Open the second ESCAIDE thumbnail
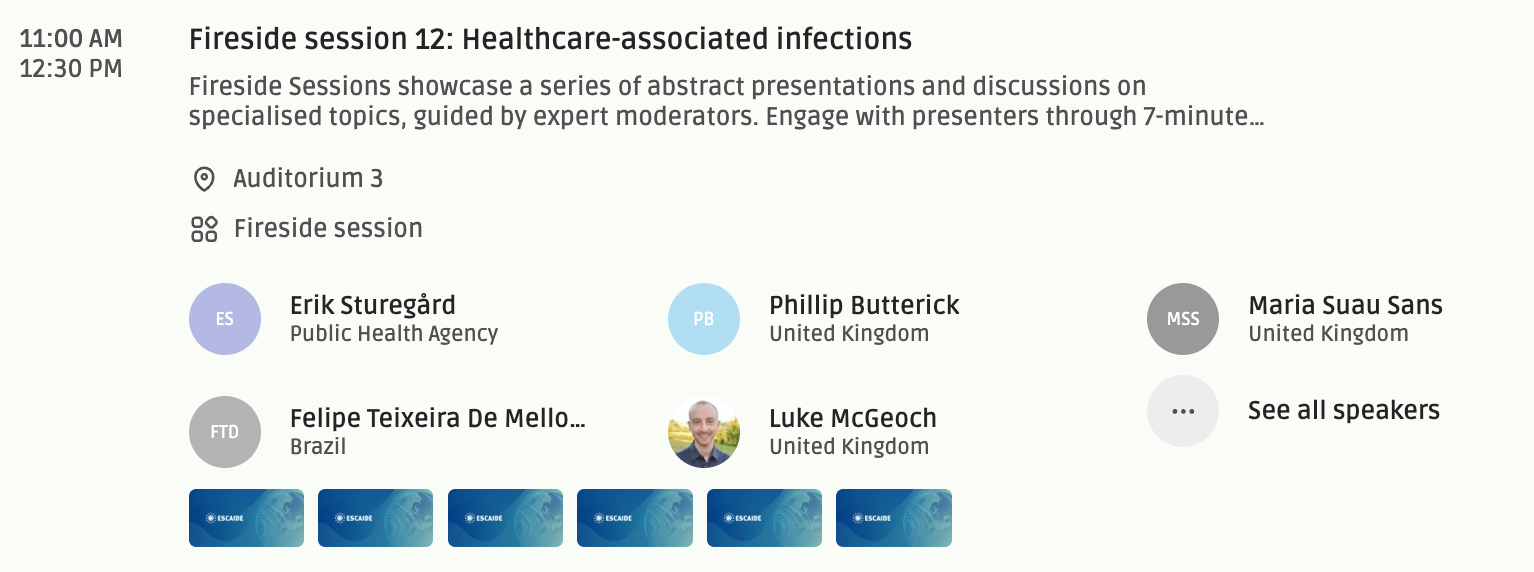Image resolution: width=1534 pixels, height=572 pixels. click(375, 518)
